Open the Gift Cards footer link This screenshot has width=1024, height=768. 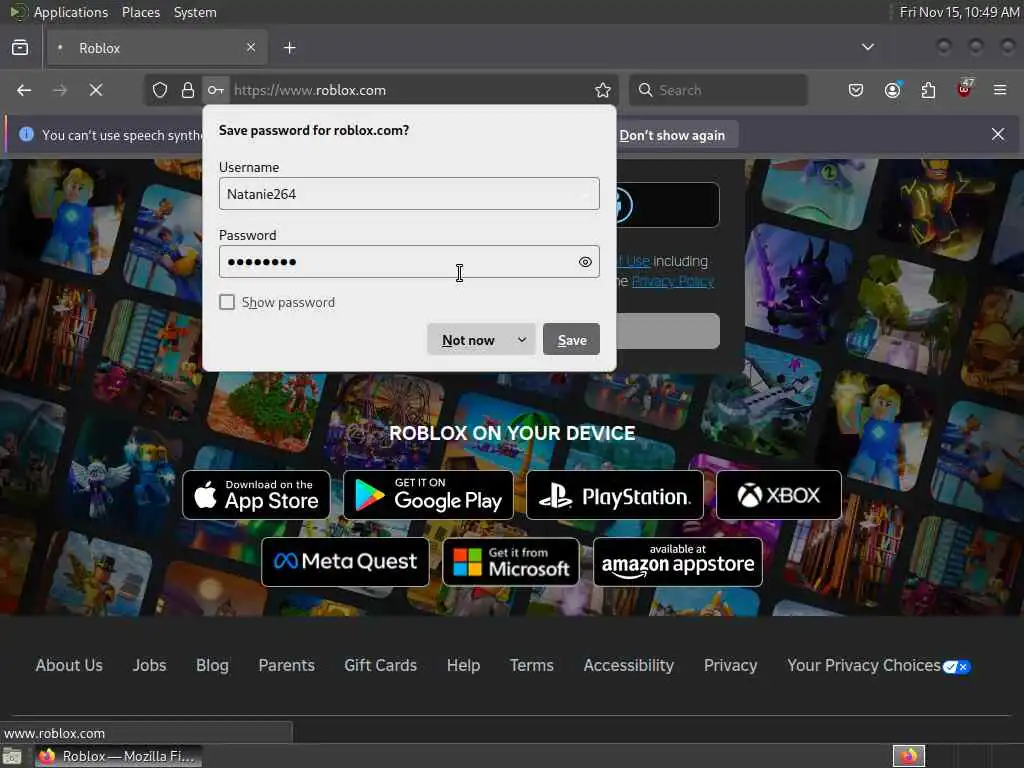381,665
